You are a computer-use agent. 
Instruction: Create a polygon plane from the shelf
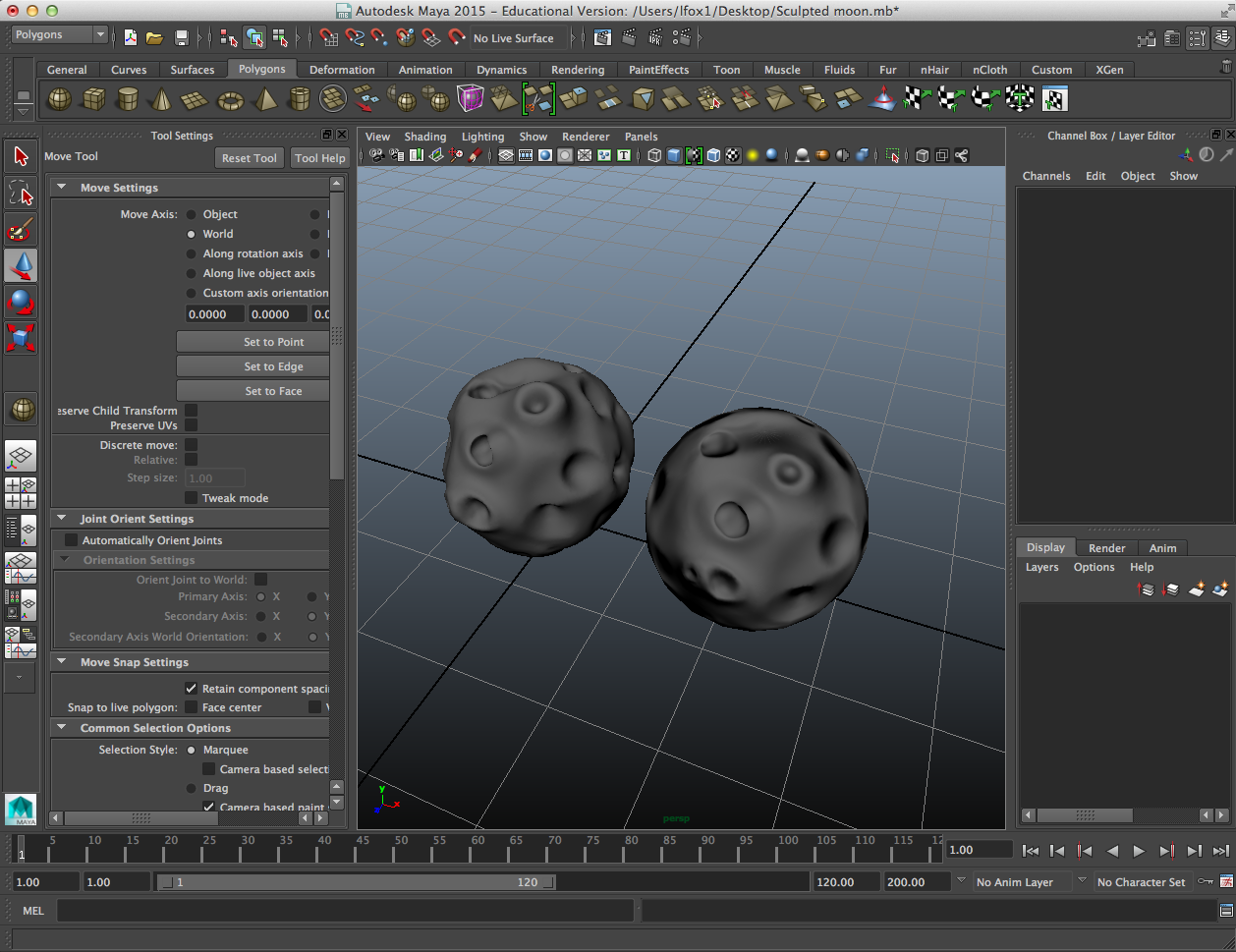click(196, 99)
